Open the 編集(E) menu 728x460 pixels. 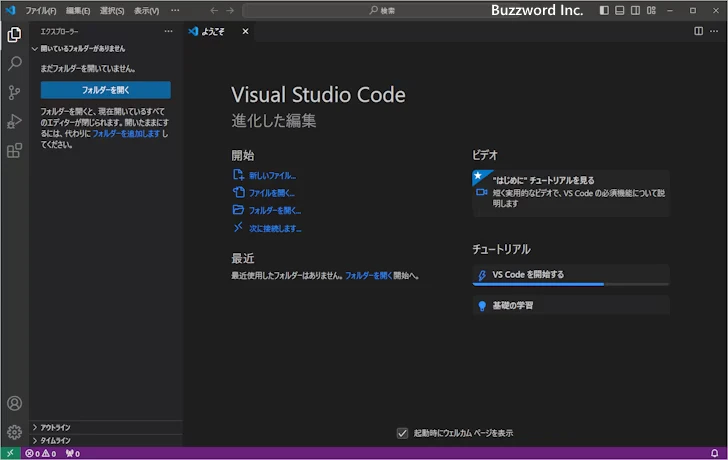[78, 10]
